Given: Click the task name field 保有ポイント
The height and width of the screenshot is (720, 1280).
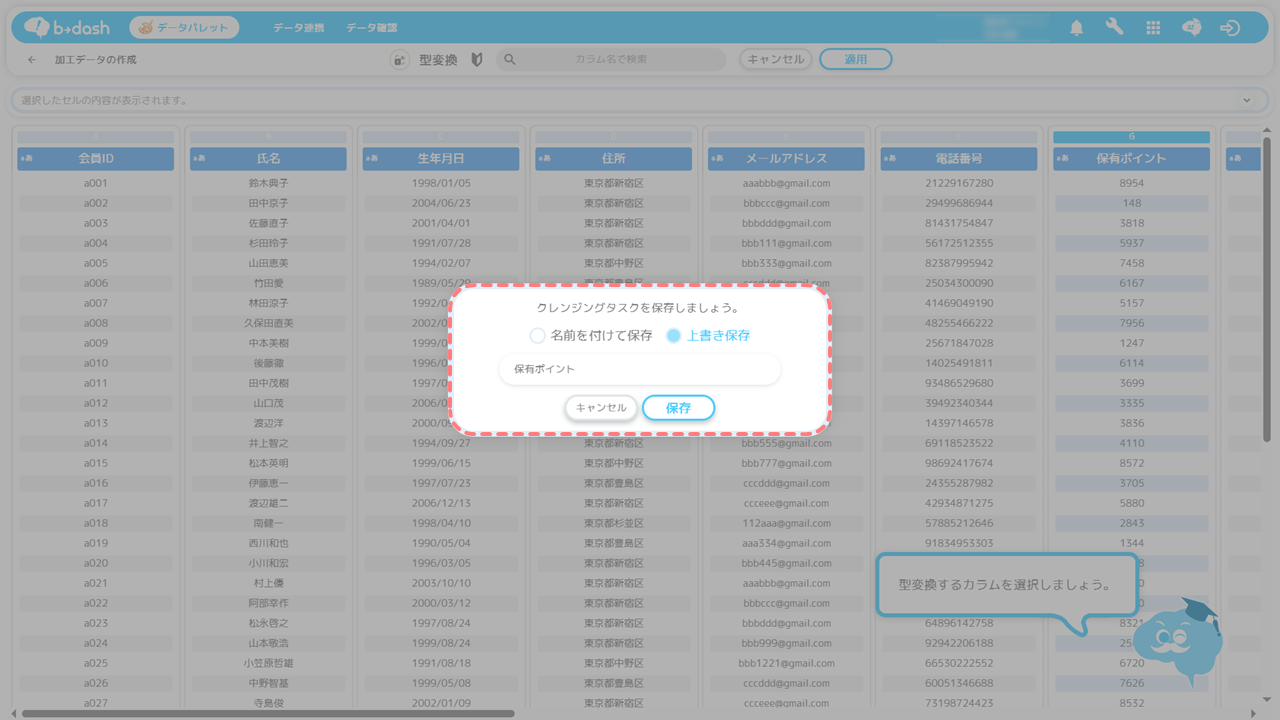Looking at the screenshot, I should point(639,369).
